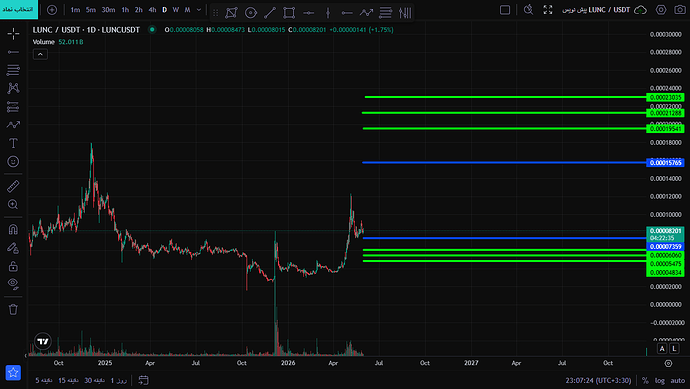Select the D daily timeframe
Viewport: 690px width, 389px height.
pos(165,10)
